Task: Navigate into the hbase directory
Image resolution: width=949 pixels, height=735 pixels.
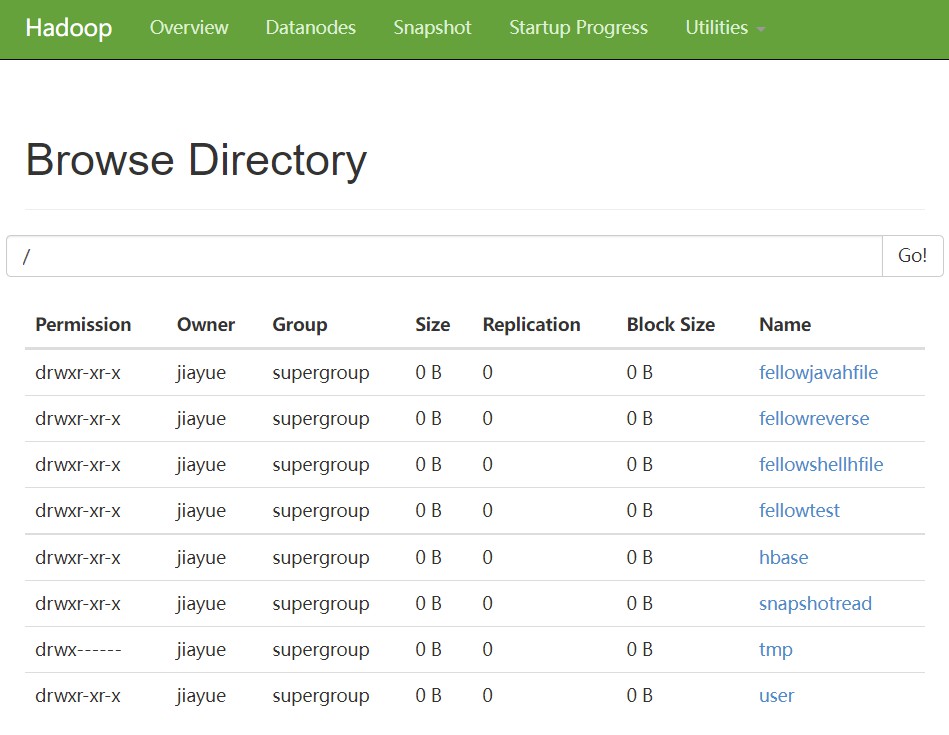Action: tap(783, 558)
